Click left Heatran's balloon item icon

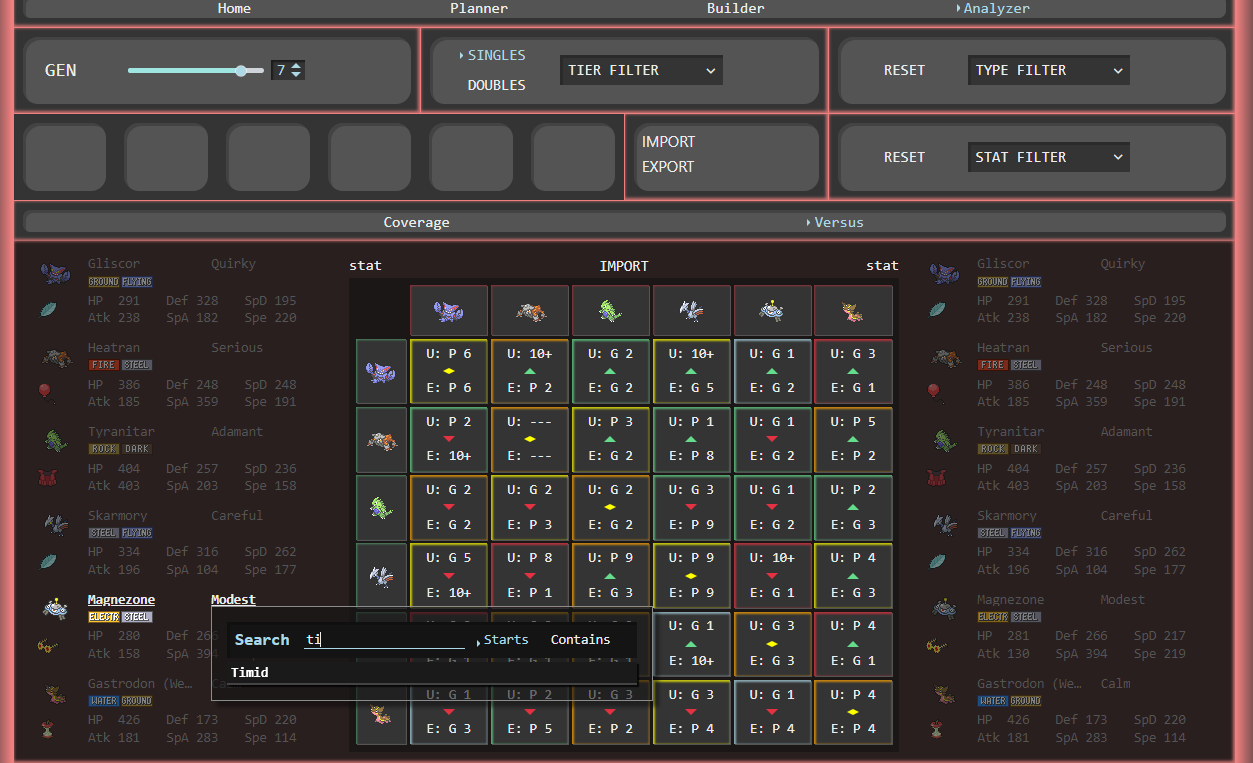click(46, 392)
